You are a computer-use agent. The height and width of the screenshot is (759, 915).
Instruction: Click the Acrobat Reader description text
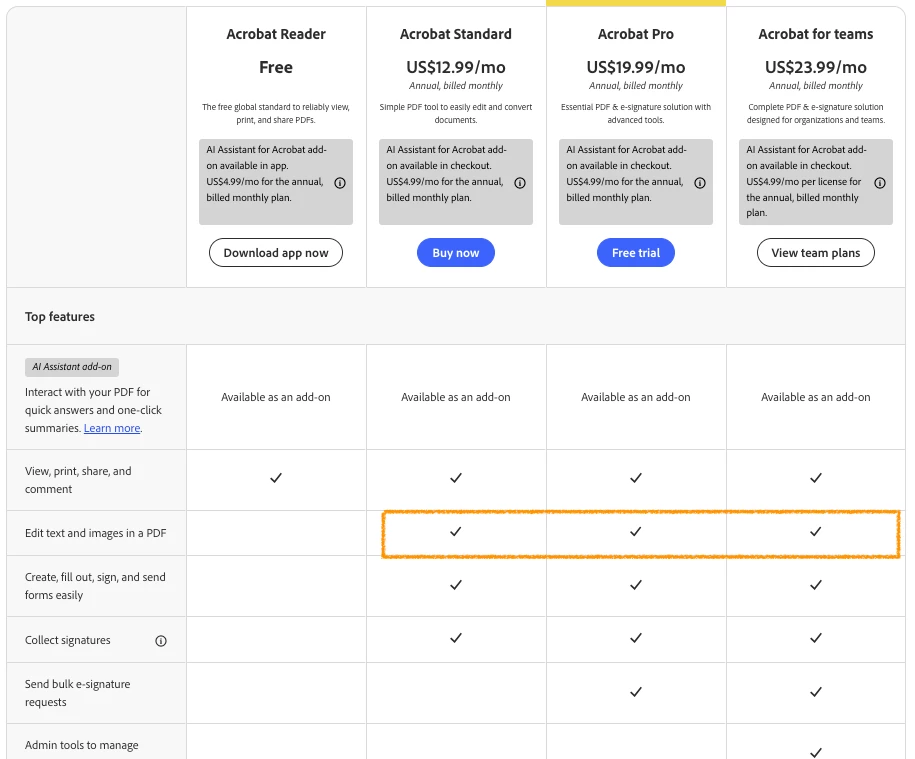pos(275,113)
